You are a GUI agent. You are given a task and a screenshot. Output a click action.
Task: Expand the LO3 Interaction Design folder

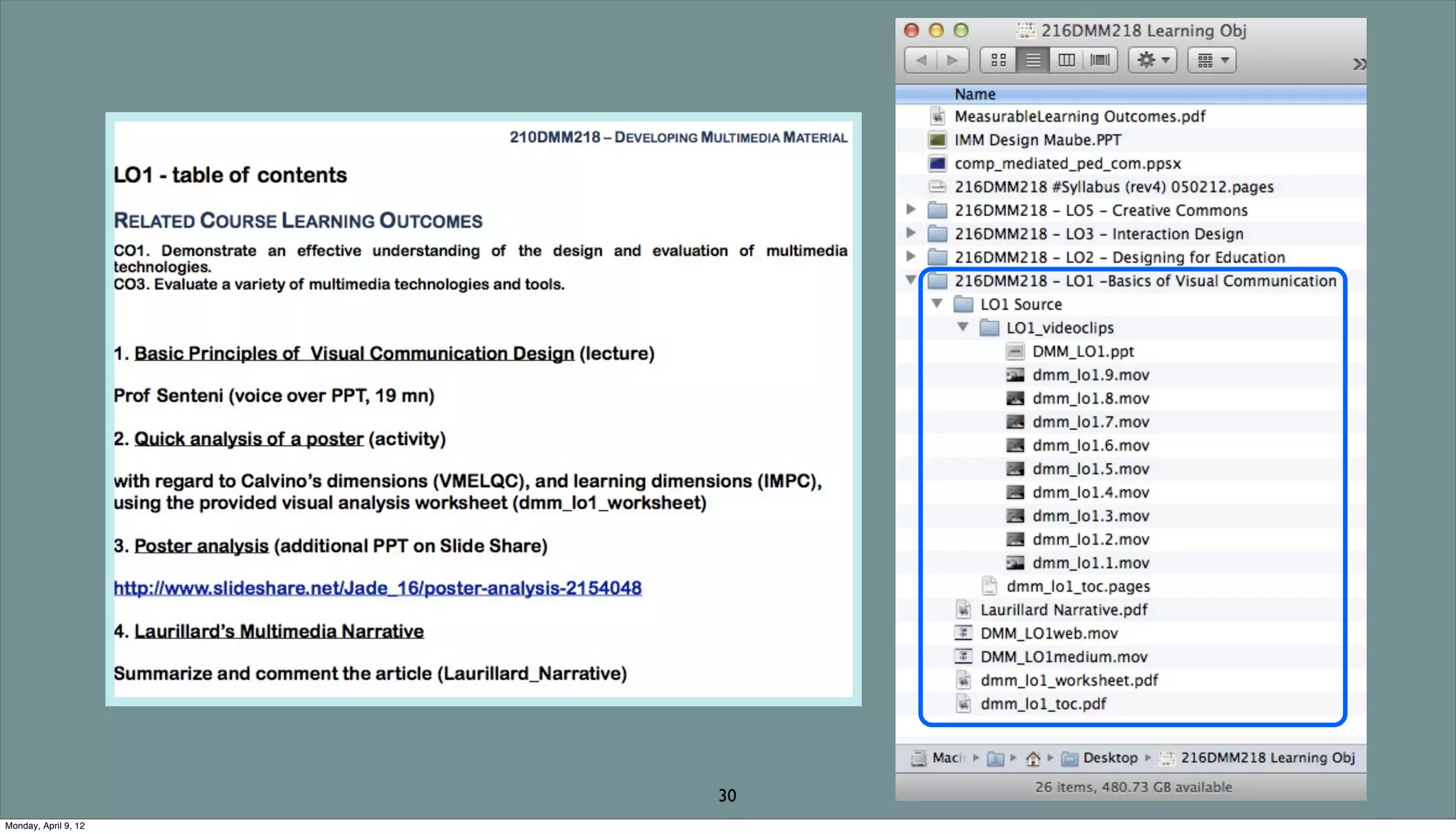911,233
